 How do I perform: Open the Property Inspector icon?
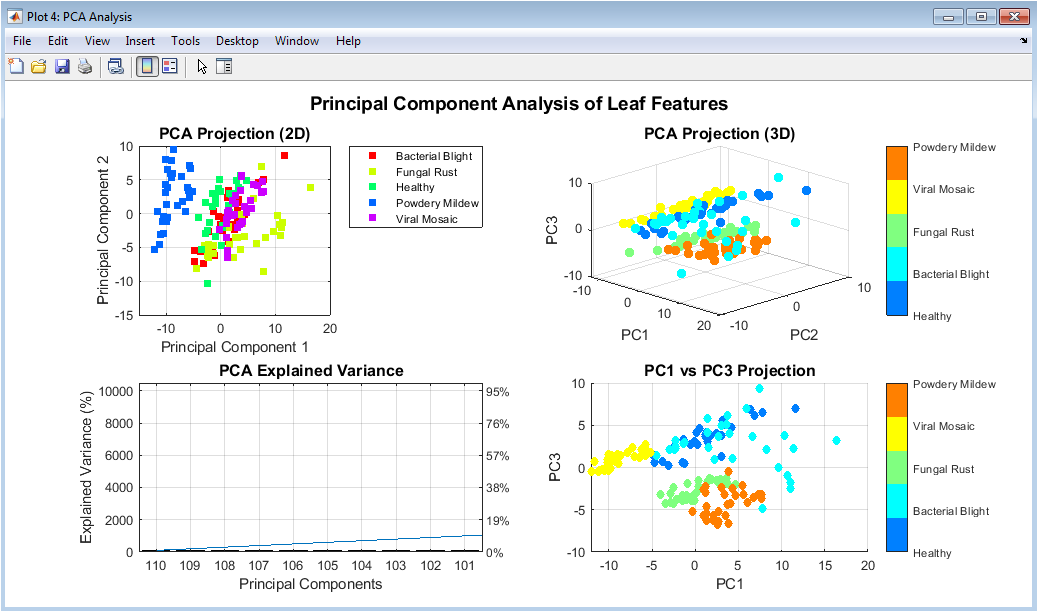(x=224, y=67)
